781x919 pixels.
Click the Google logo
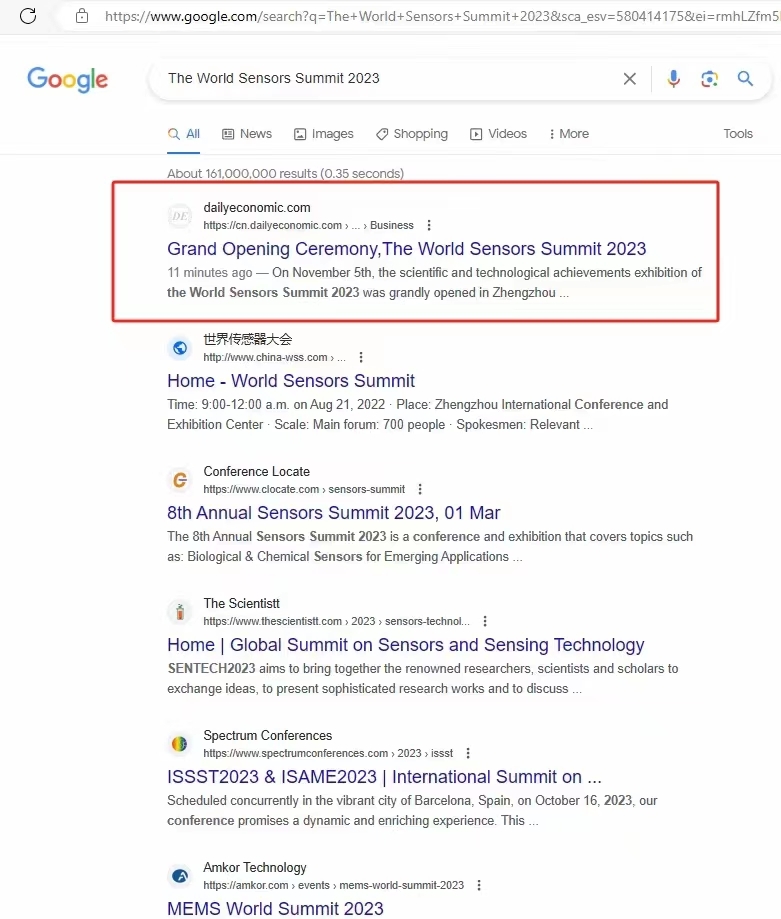(x=67, y=79)
